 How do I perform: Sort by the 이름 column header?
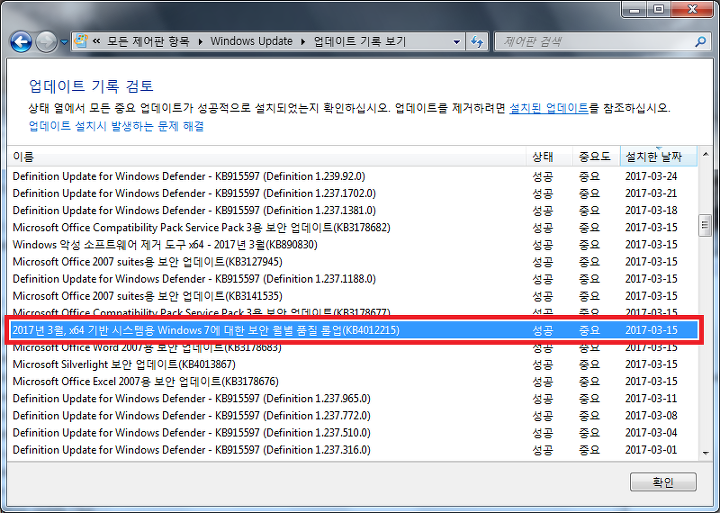266,157
